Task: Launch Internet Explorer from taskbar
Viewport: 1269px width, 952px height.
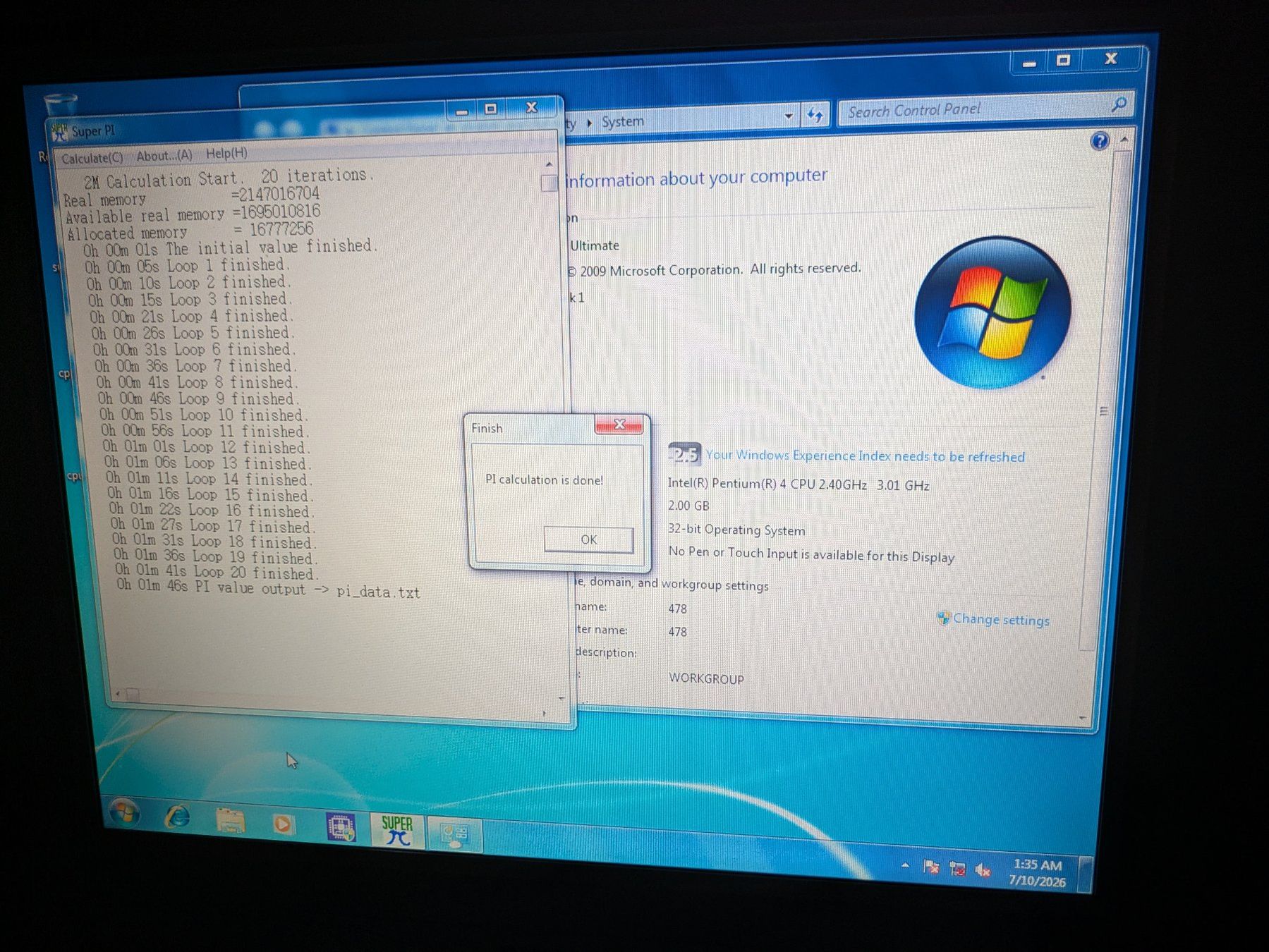Action: coord(177,817)
